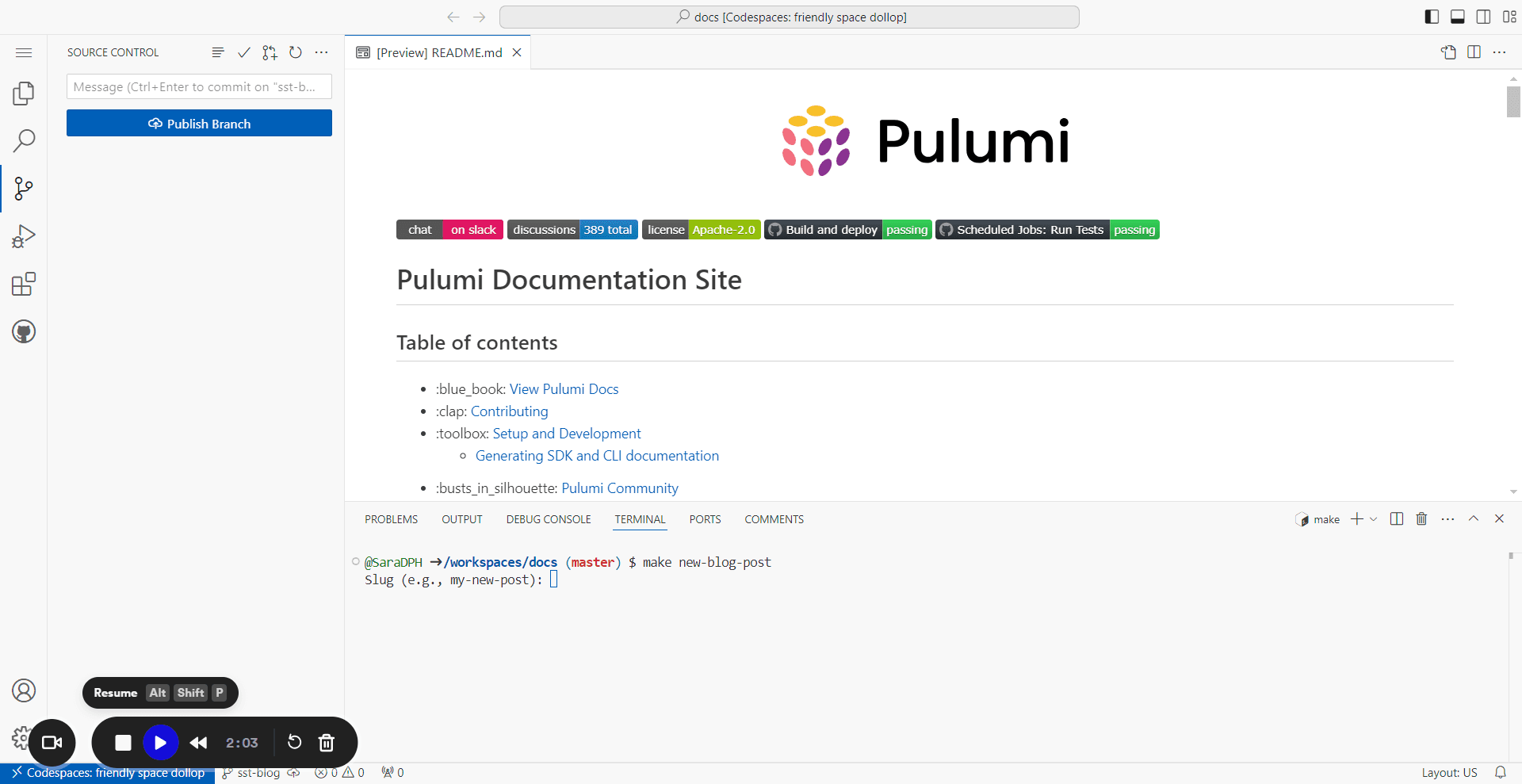1522x784 pixels.
Task: Switch to the Ports tab
Action: pyautogui.click(x=706, y=519)
